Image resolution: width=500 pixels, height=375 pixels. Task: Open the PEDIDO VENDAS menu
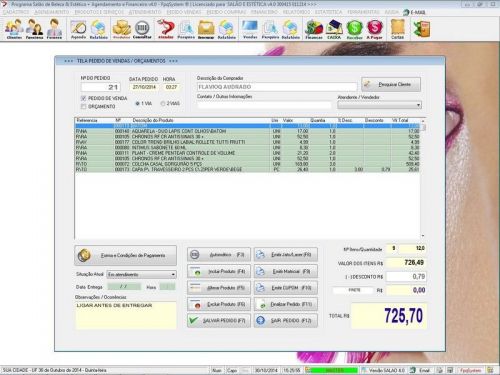[184, 12]
